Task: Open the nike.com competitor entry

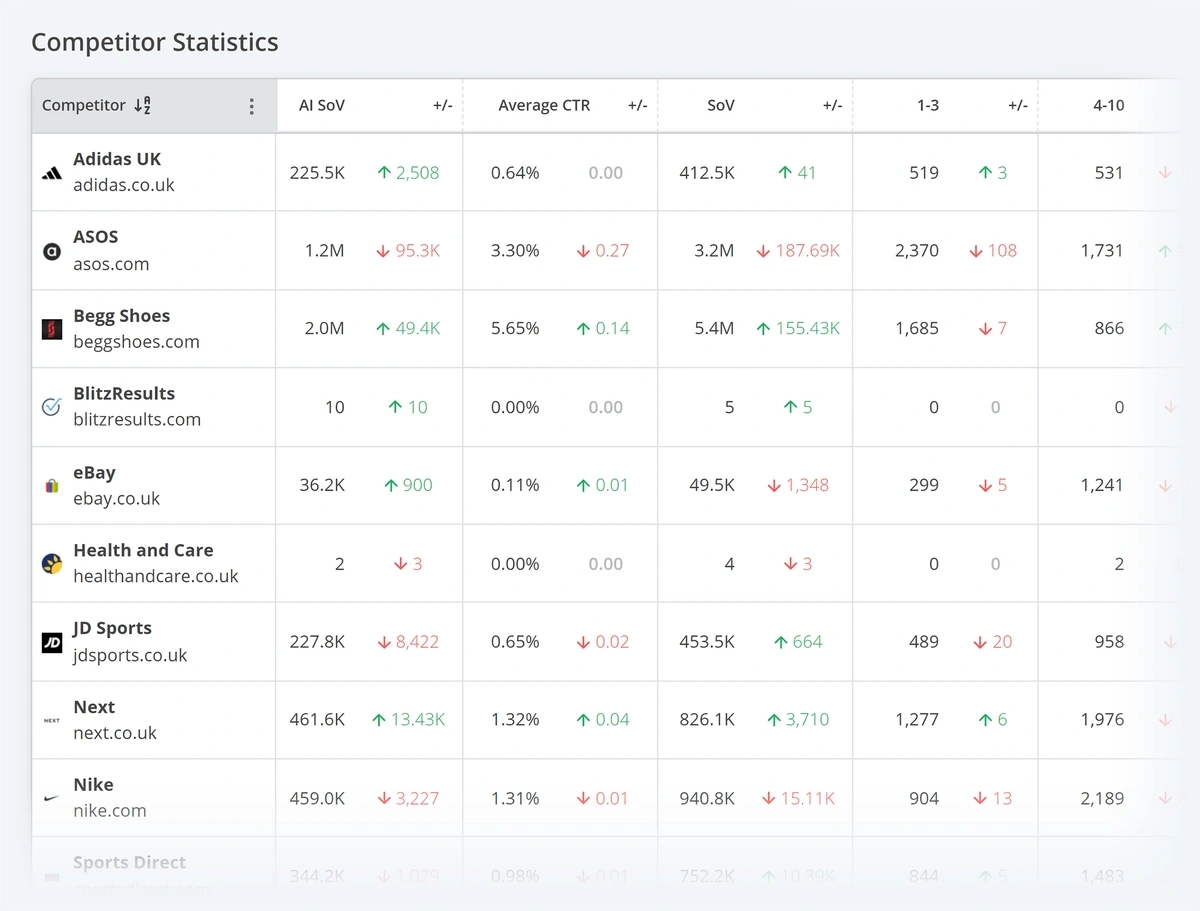Action: [x=110, y=811]
